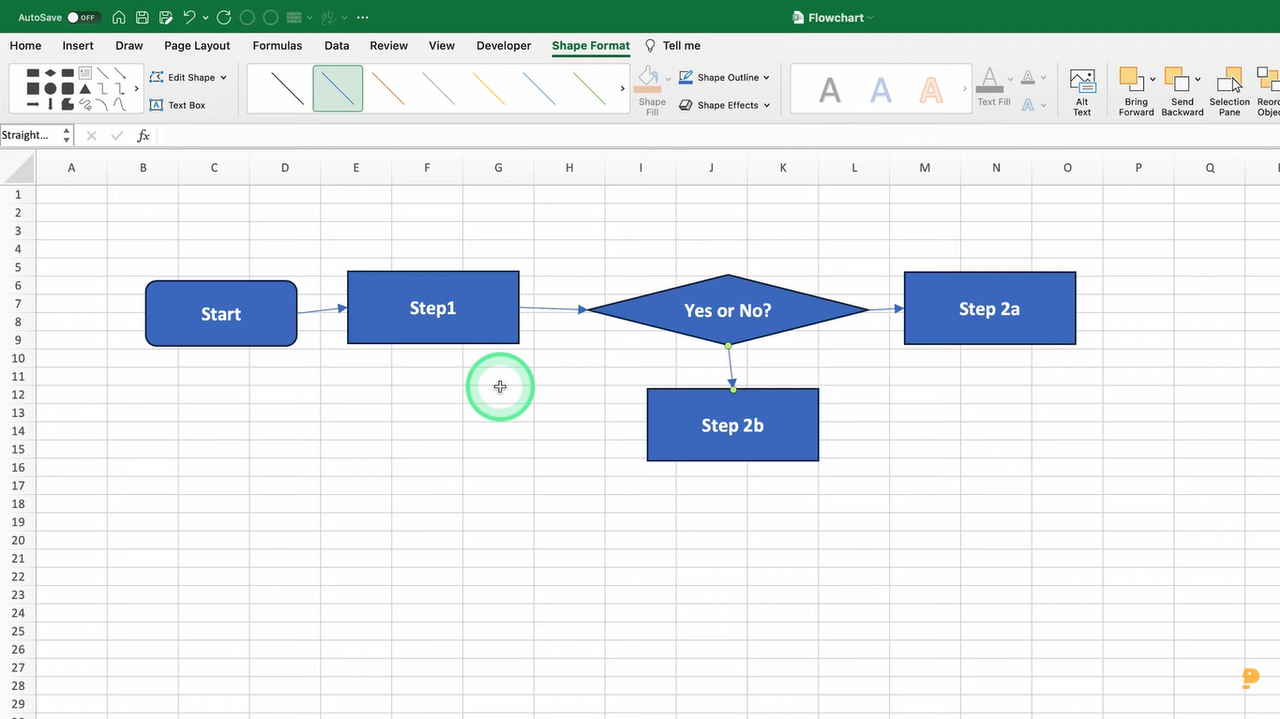Click the Home icon in the title bar
The width and height of the screenshot is (1280, 719).
(119, 18)
